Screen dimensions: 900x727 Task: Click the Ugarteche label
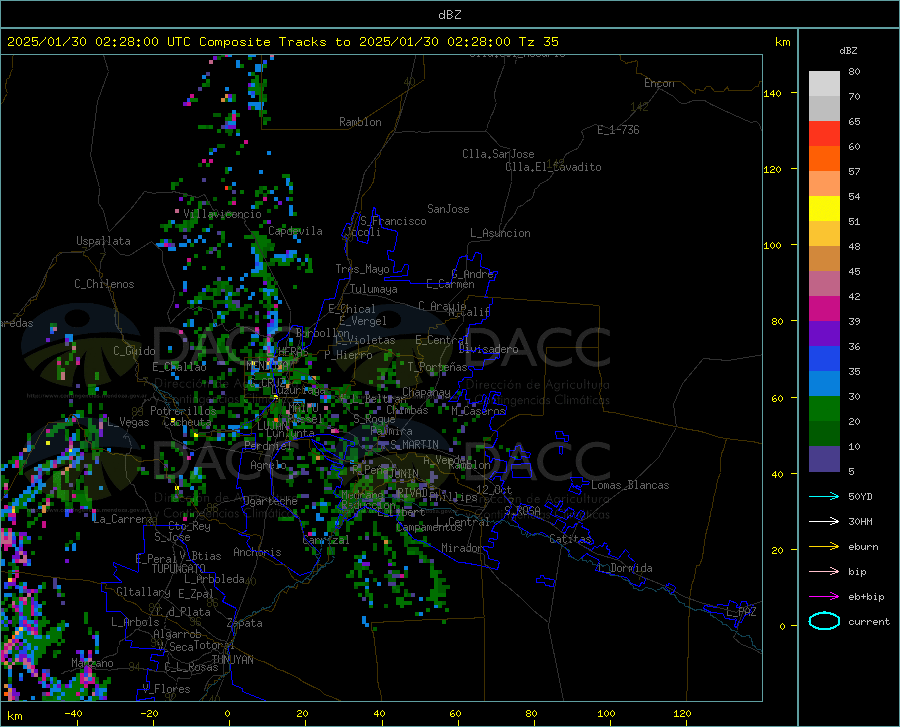coord(270,501)
